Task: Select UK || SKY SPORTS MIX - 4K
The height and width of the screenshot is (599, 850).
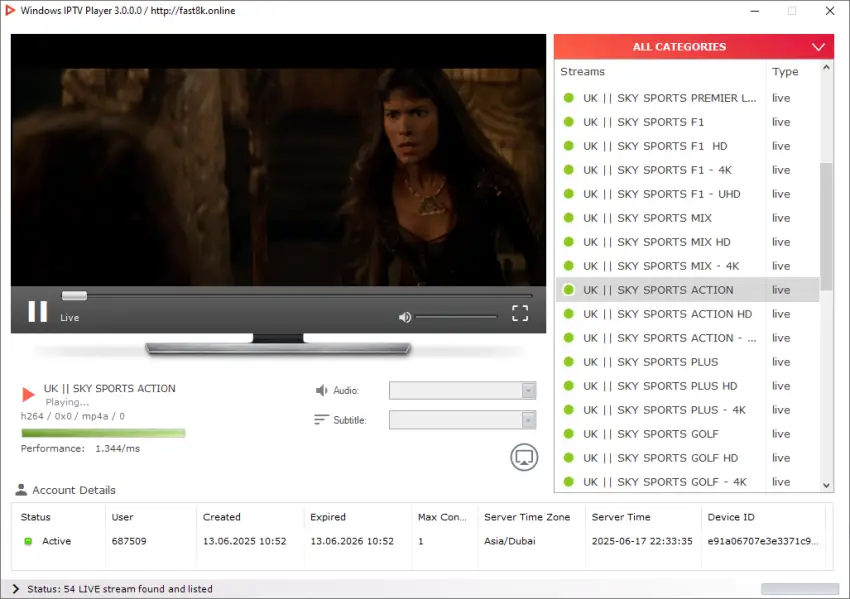Action: tap(687, 266)
